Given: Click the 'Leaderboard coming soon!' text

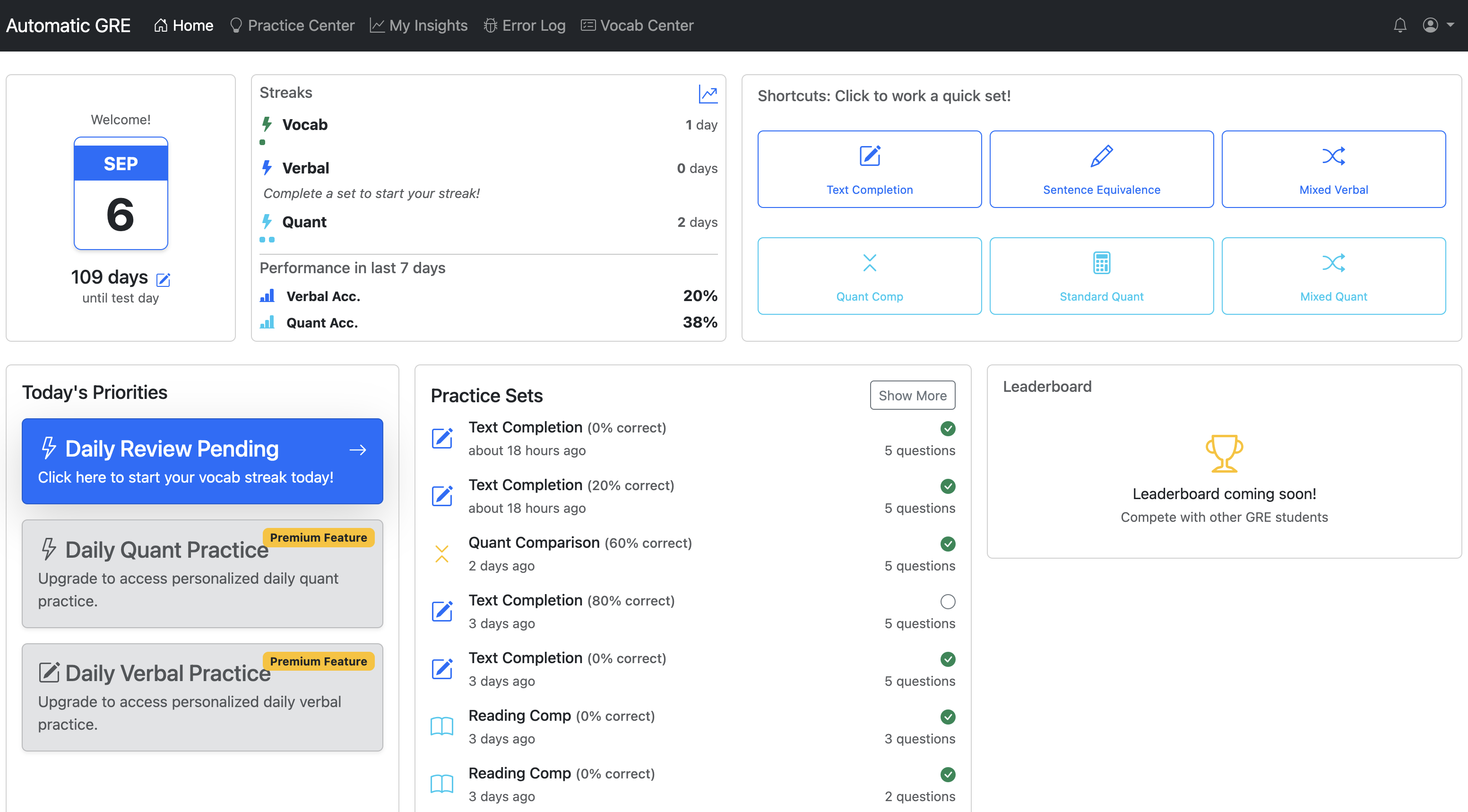Looking at the screenshot, I should (1224, 493).
